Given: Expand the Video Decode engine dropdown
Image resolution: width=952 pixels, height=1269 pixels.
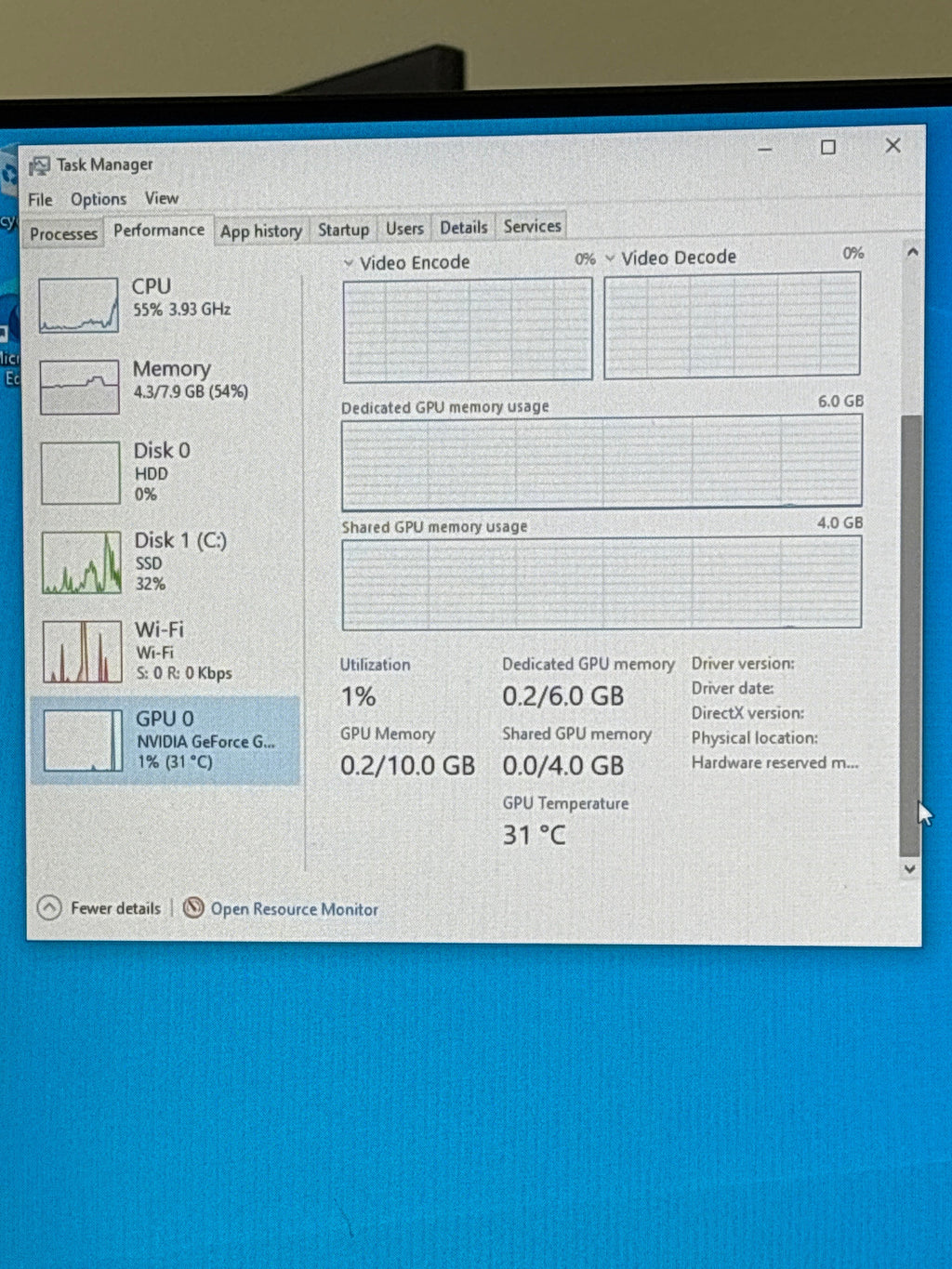Looking at the screenshot, I should [610, 258].
